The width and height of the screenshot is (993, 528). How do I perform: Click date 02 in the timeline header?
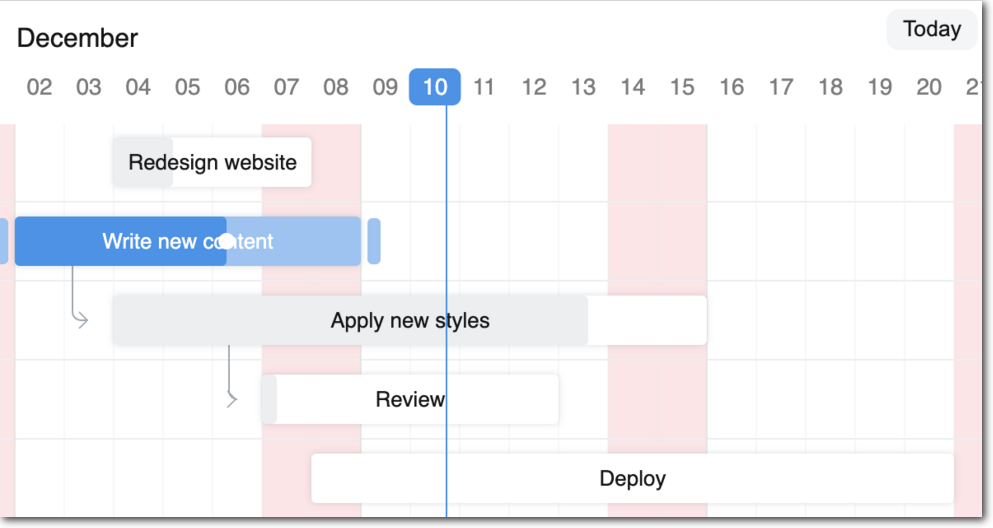(39, 87)
